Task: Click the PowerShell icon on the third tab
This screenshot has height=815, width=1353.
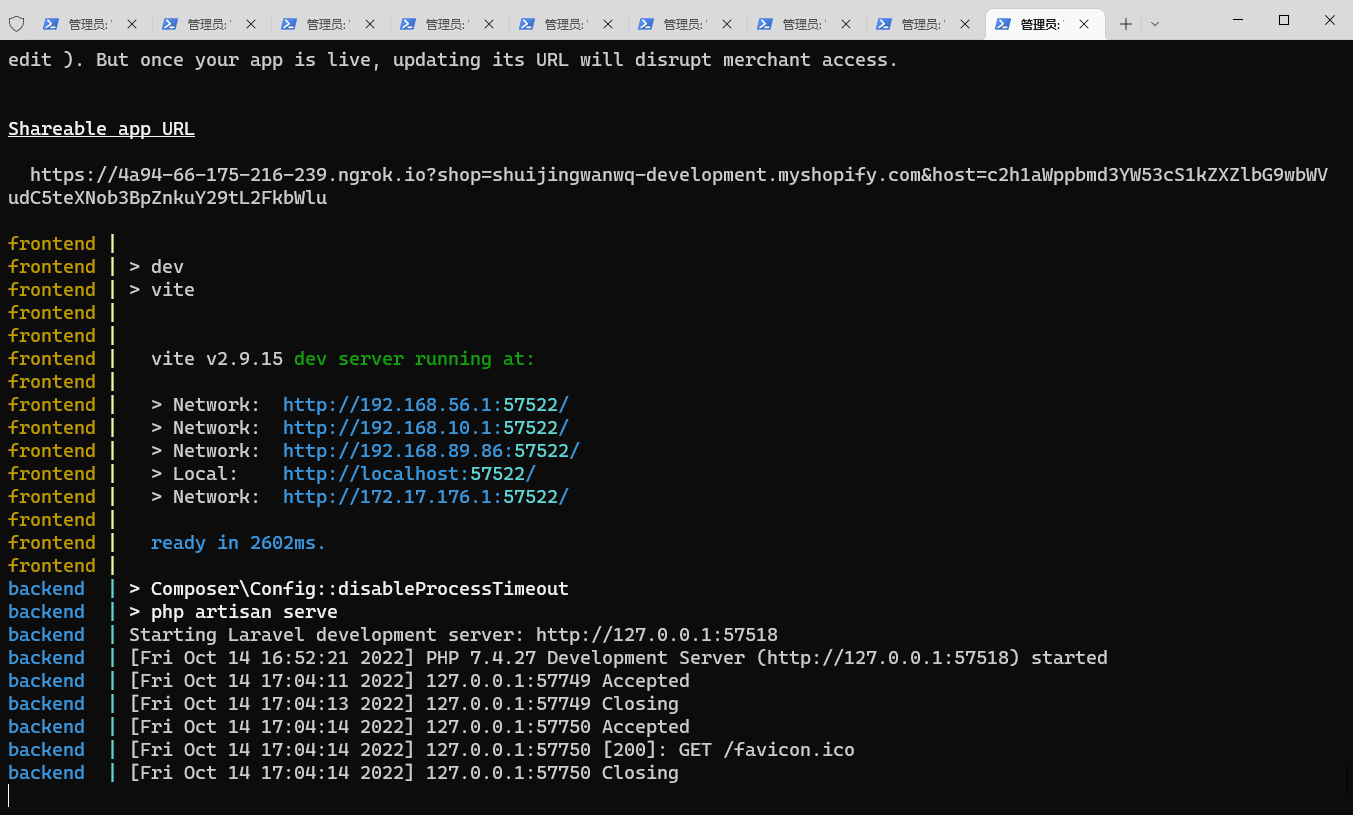Action: click(x=288, y=24)
